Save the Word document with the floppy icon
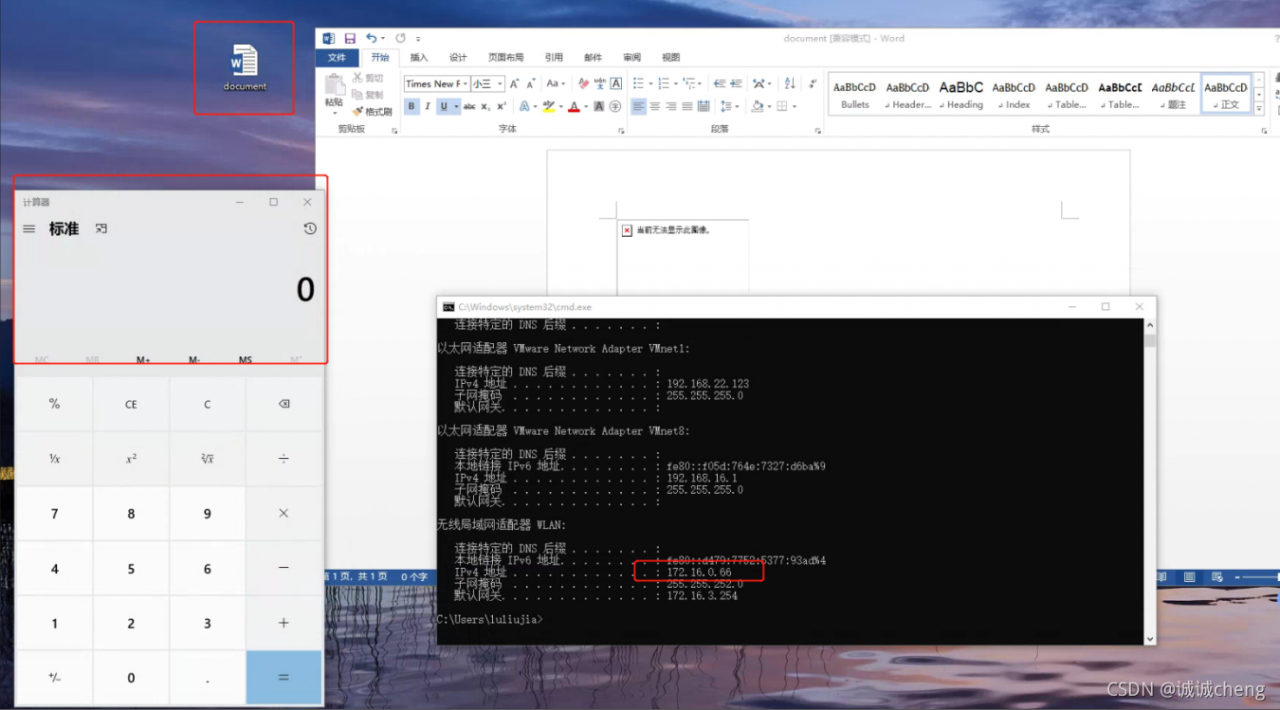Viewport: 1280px width, 710px height. point(349,38)
